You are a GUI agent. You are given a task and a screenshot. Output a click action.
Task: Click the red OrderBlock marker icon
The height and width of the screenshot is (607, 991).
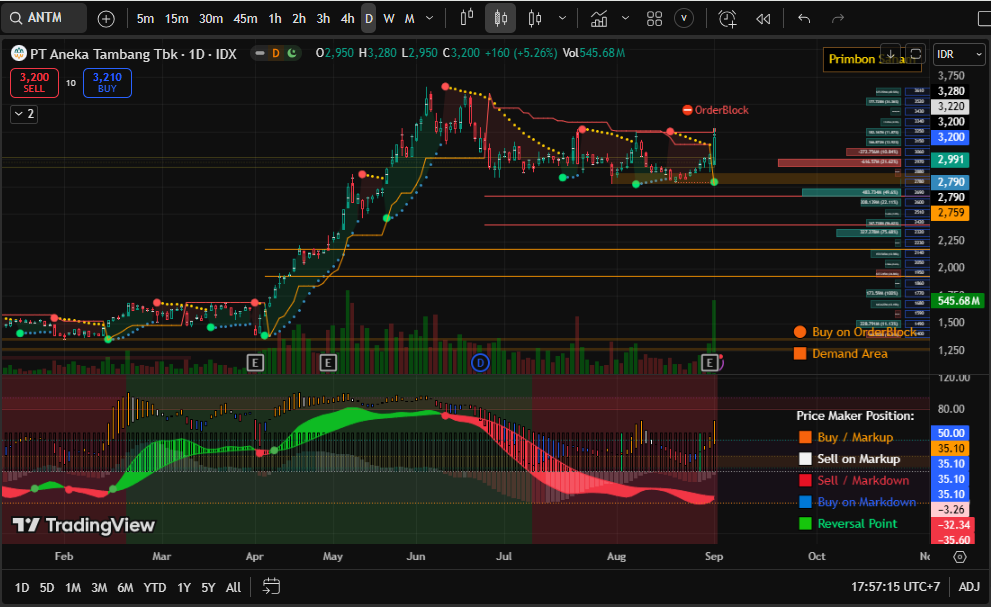[x=688, y=110]
